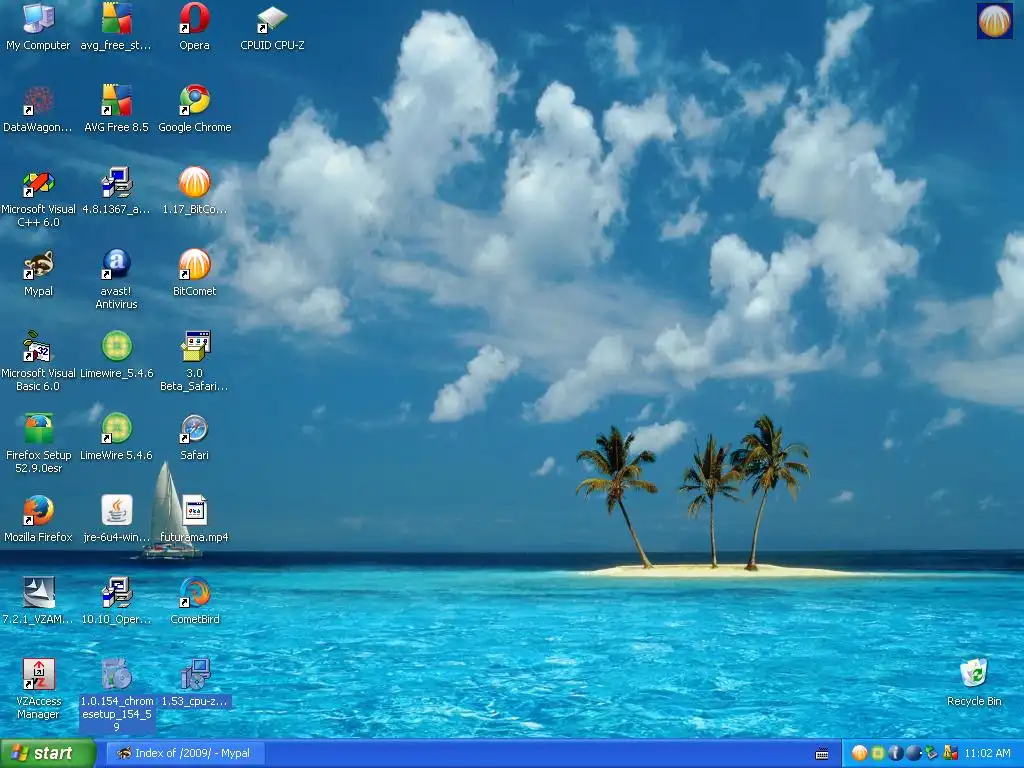
Task: Click the 11:02 AM clock
Action: pos(987,753)
